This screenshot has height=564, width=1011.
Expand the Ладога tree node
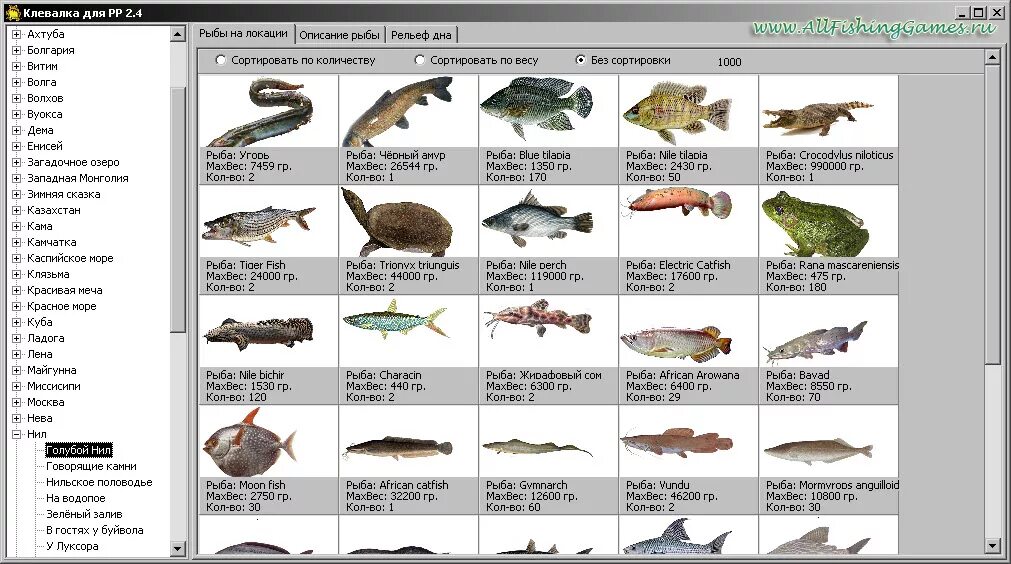17,338
